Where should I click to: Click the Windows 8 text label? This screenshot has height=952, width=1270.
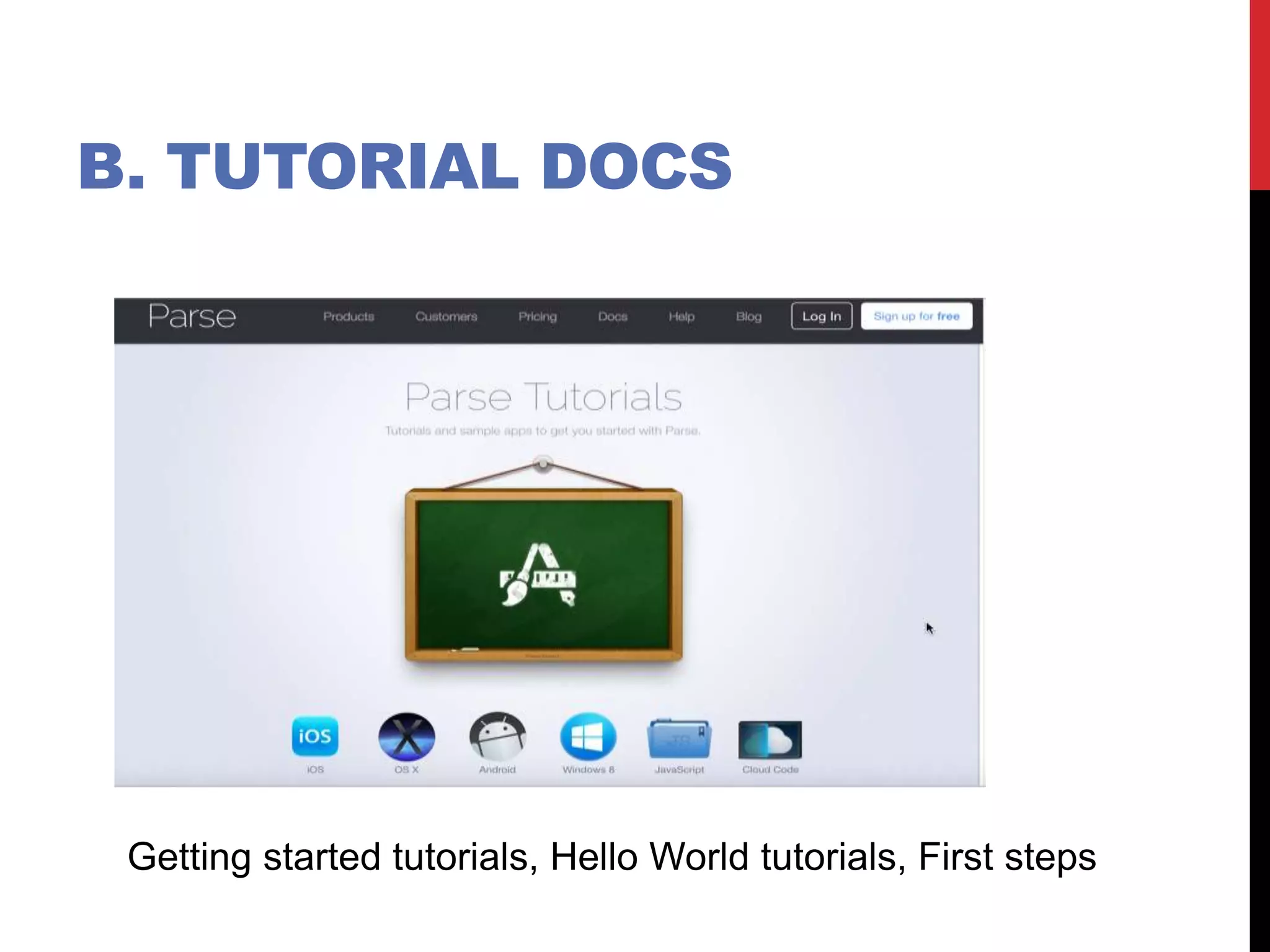[x=588, y=770]
